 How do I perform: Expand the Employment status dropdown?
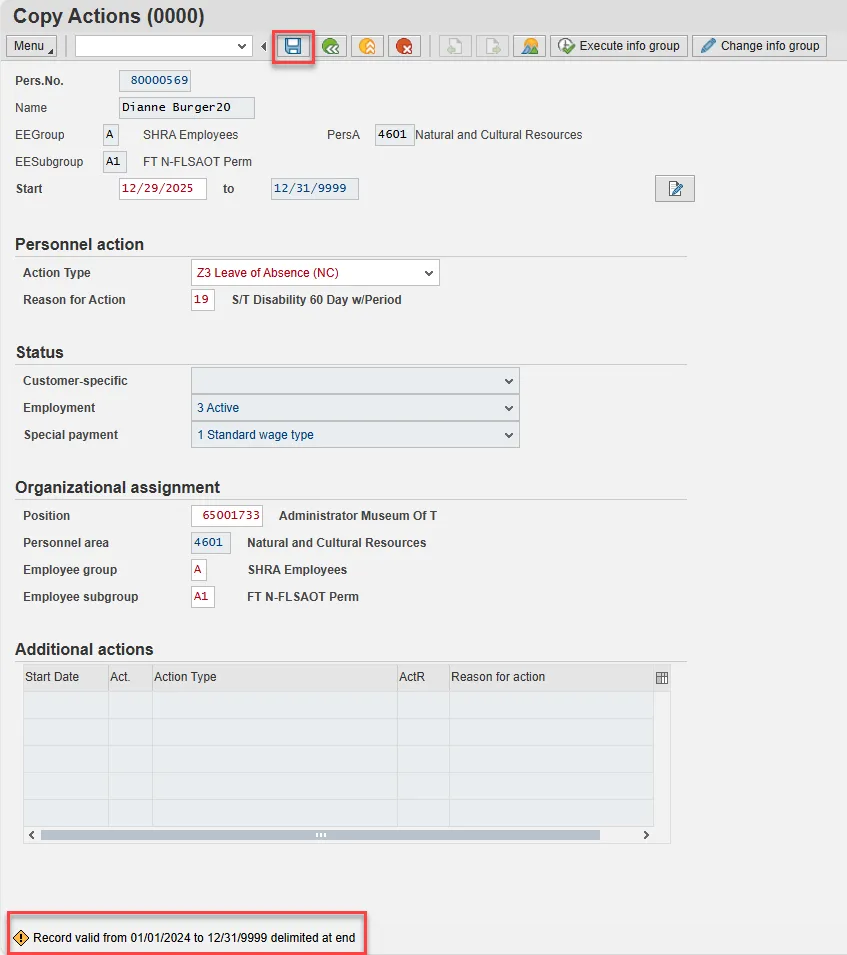(x=509, y=408)
